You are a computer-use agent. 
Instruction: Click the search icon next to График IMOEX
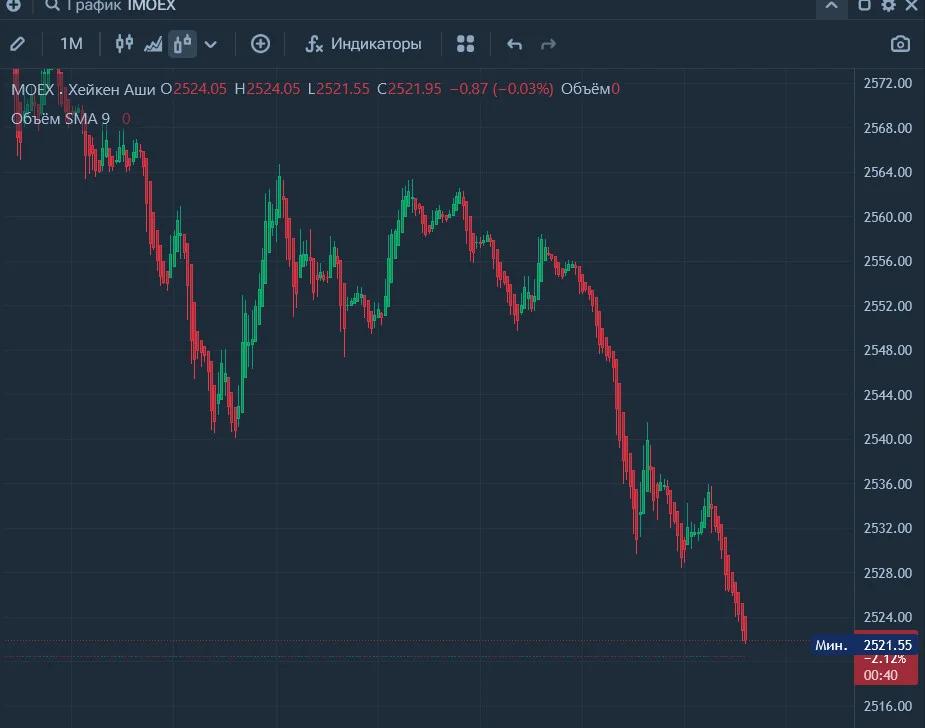[52, 5]
